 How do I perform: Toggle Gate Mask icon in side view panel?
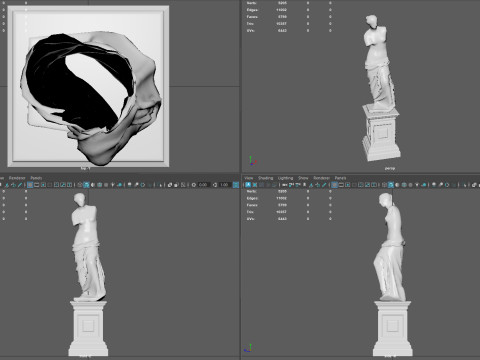354,185
